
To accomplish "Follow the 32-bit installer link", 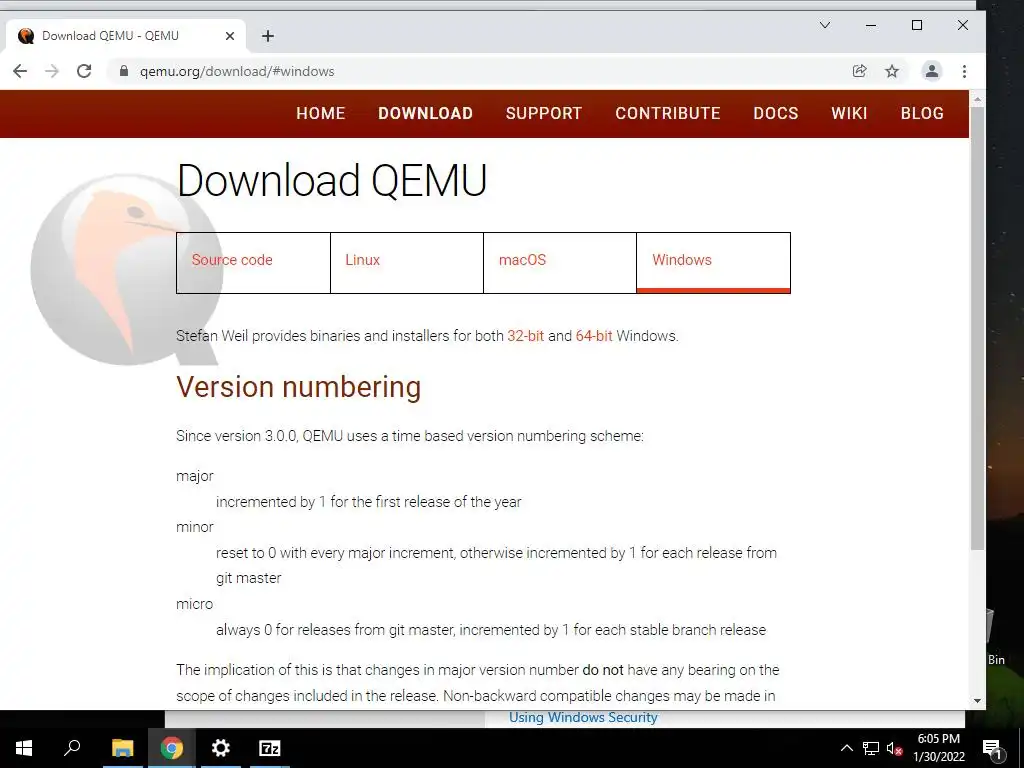I will tap(526, 336).
